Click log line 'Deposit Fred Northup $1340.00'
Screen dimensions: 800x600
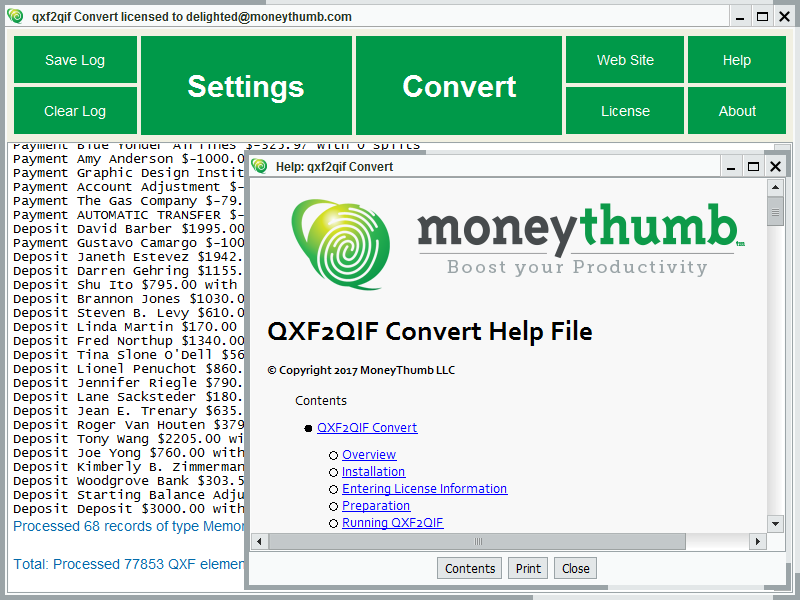coord(129,341)
